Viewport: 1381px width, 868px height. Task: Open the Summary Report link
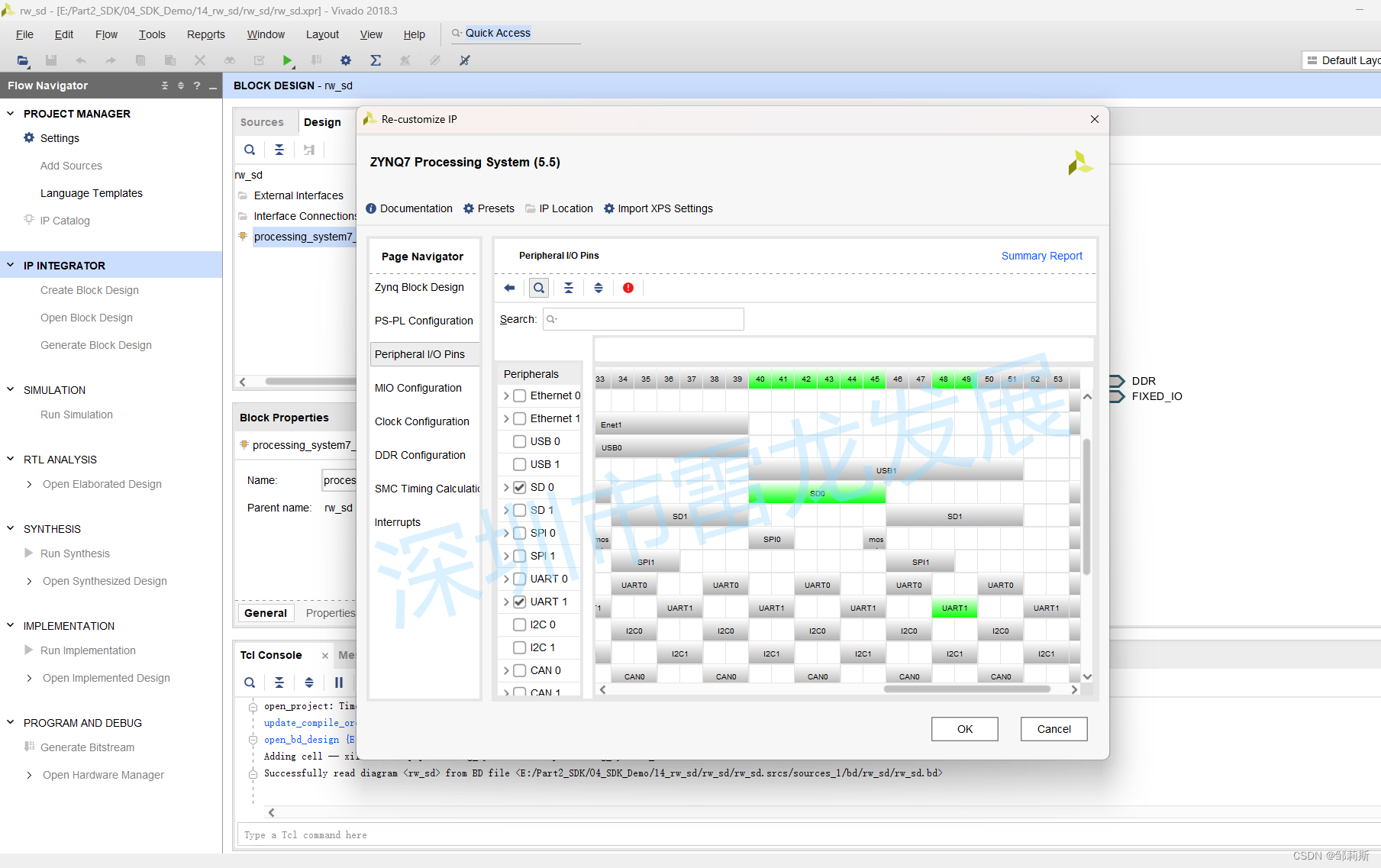click(x=1042, y=256)
